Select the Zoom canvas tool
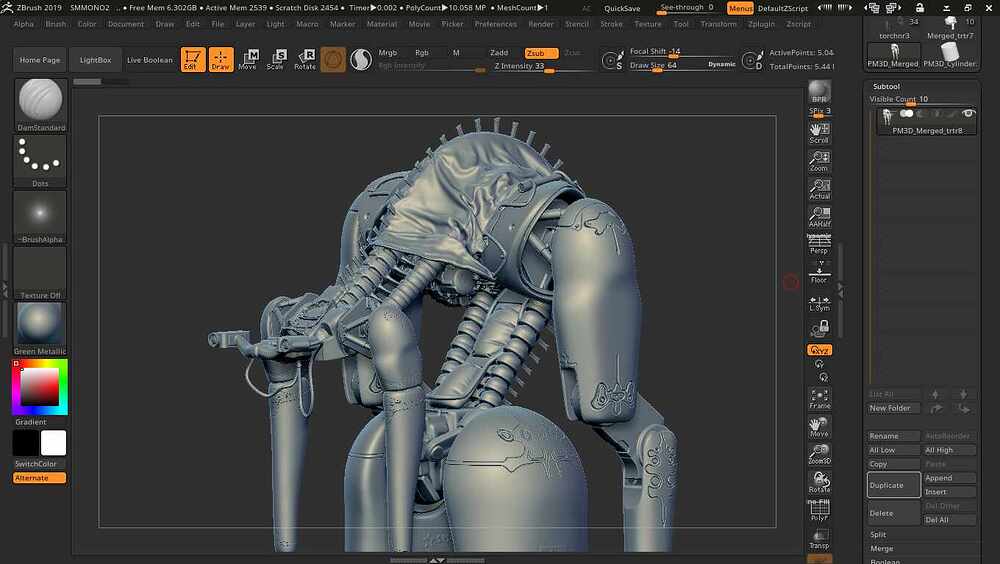The height and width of the screenshot is (564, 1000). tap(820, 161)
